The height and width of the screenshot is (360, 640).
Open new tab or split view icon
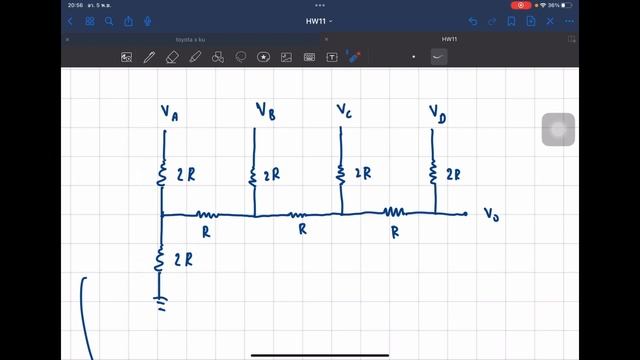click(x=572, y=39)
